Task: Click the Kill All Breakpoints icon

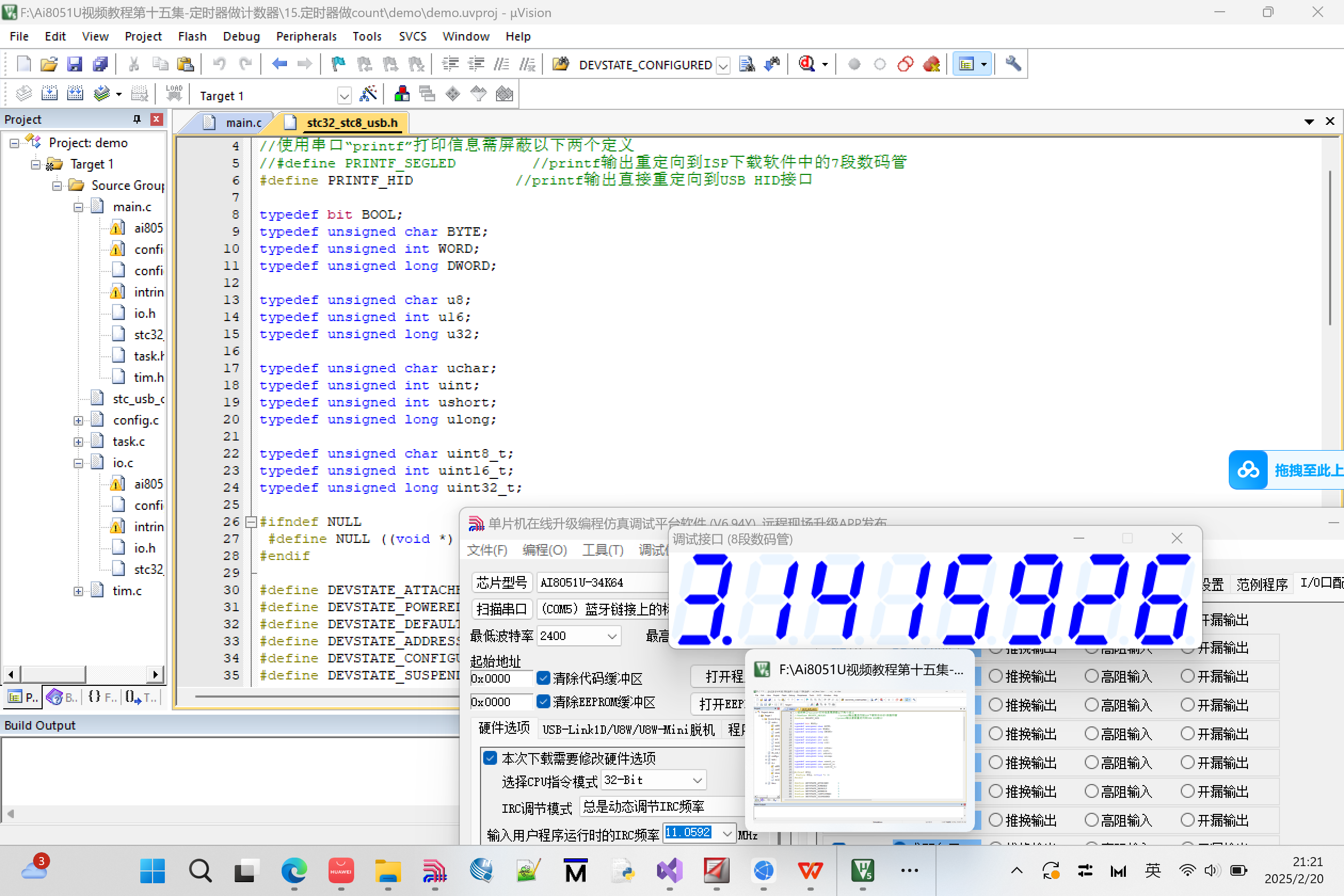Action: (931, 64)
